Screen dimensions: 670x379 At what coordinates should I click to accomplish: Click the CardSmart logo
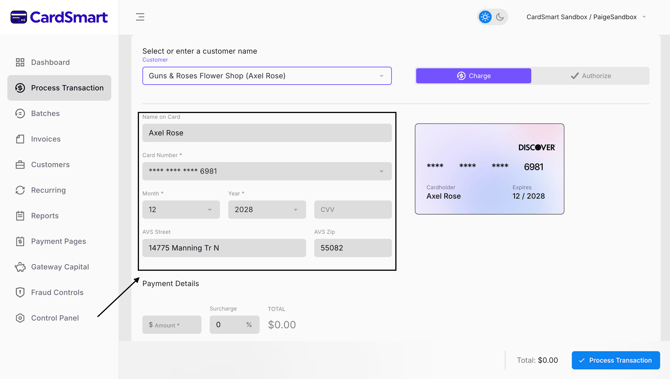59,17
